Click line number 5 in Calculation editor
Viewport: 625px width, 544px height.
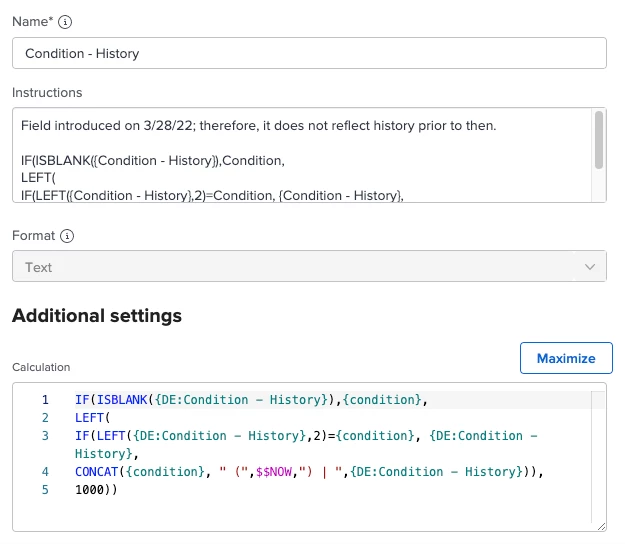(x=45, y=490)
